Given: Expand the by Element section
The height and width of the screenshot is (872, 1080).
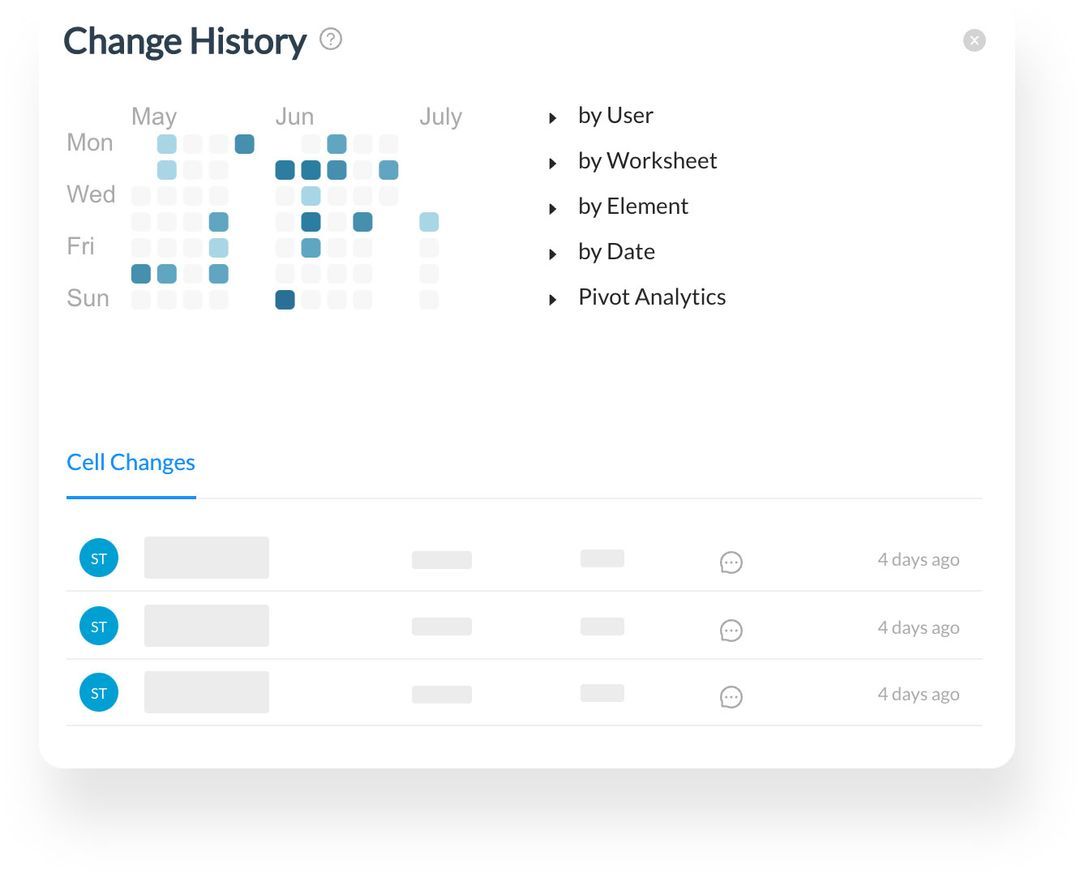Looking at the screenshot, I should (x=633, y=206).
